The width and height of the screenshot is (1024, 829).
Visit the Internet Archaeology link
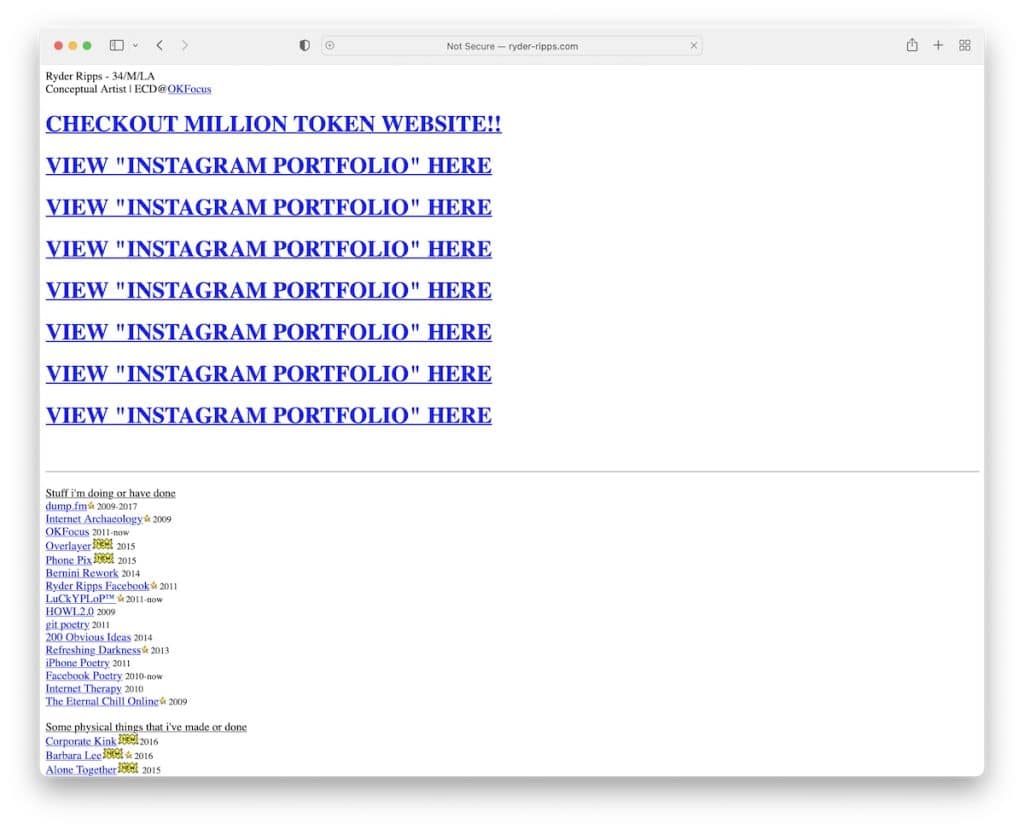coord(94,519)
